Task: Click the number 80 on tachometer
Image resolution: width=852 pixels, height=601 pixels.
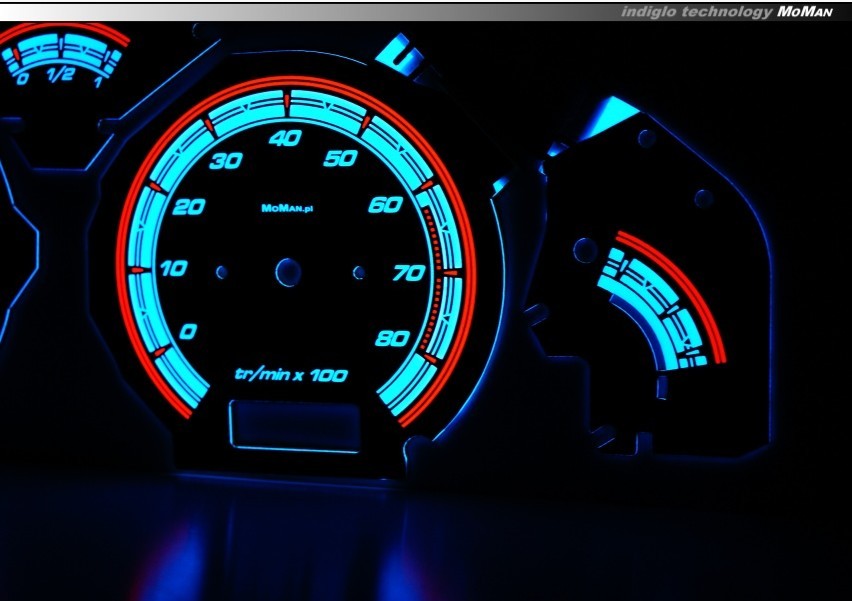Action: tap(392, 338)
